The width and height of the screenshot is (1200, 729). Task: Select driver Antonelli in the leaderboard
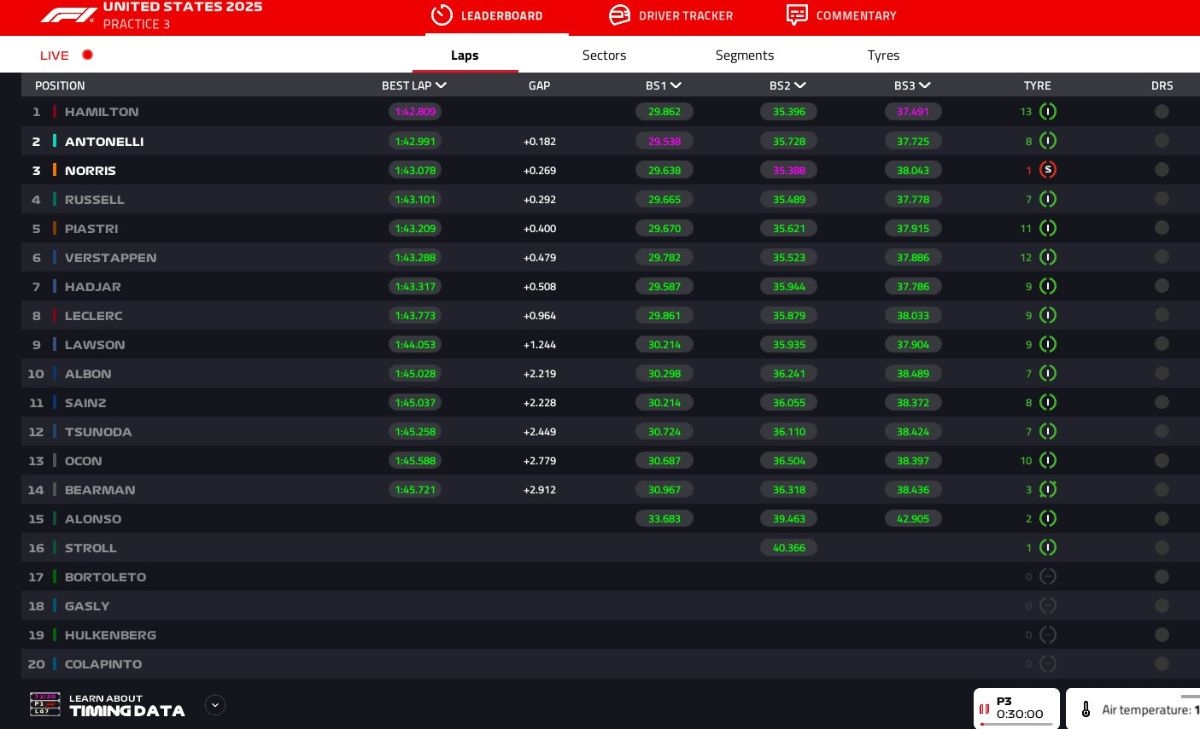(x=104, y=142)
